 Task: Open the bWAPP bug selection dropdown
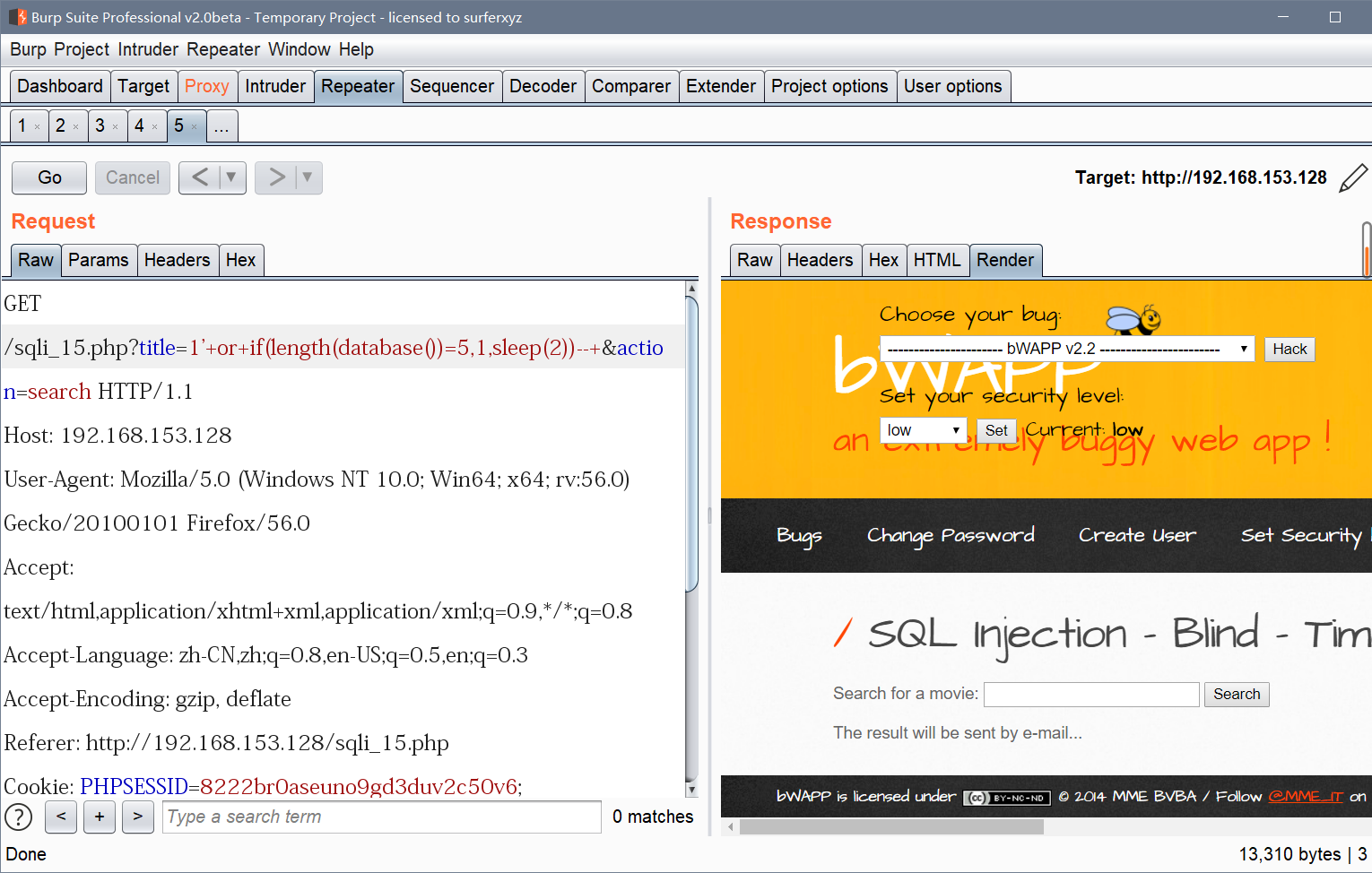(1067, 349)
